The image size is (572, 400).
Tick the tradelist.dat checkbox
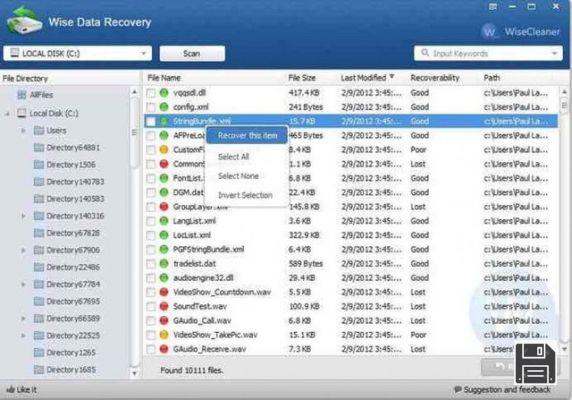(x=151, y=264)
